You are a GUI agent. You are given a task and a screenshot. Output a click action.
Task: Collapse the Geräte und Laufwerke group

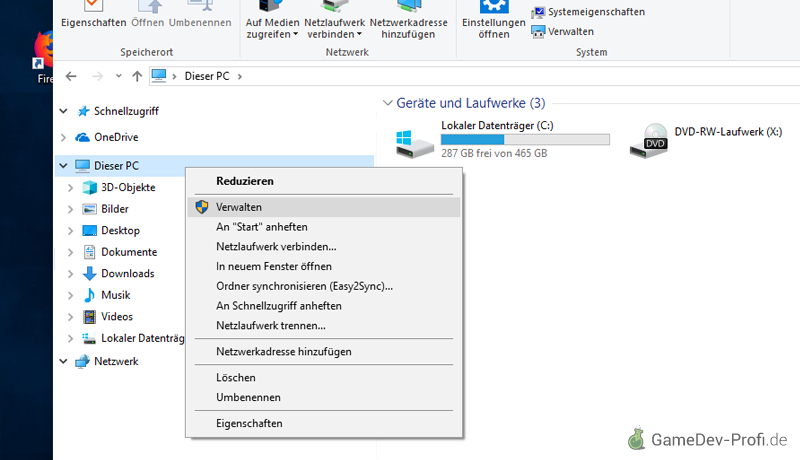pos(388,103)
